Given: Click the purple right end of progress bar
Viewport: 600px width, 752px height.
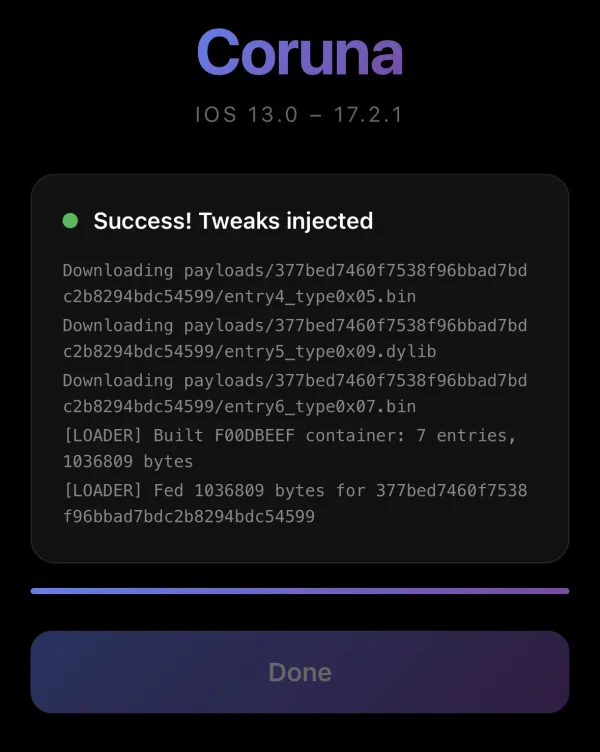Looking at the screenshot, I should pyautogui.click(x=560, y=591).
